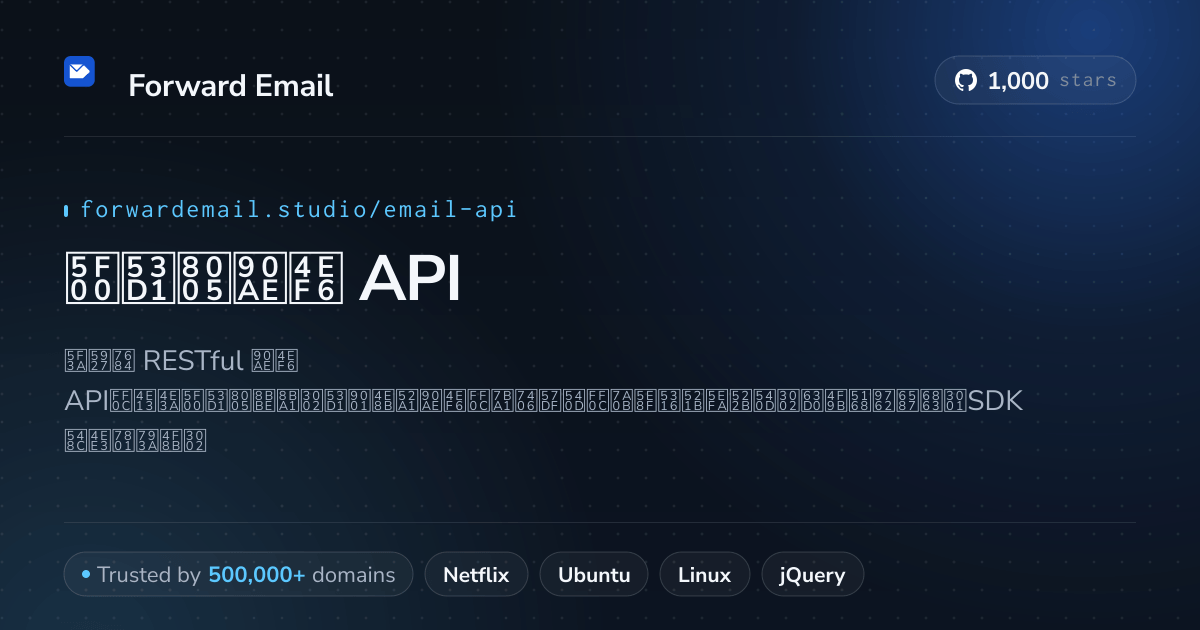
Task: Click the word stars in badge
Action: click(x=1088, y=81)
